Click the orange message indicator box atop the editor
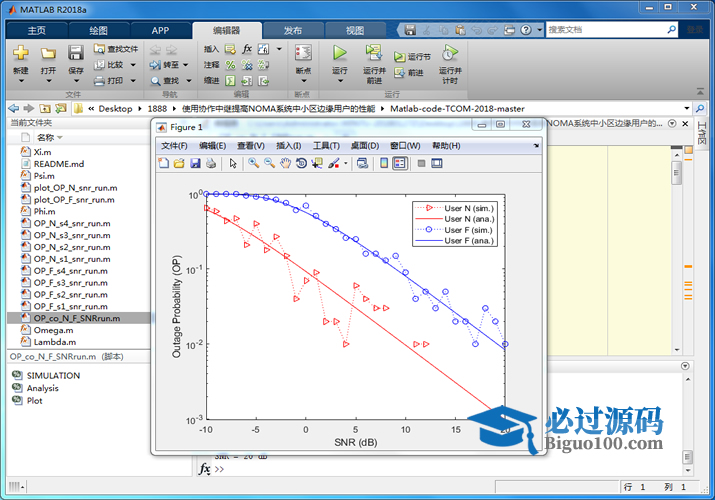715x500 pixels. point(688,149)
